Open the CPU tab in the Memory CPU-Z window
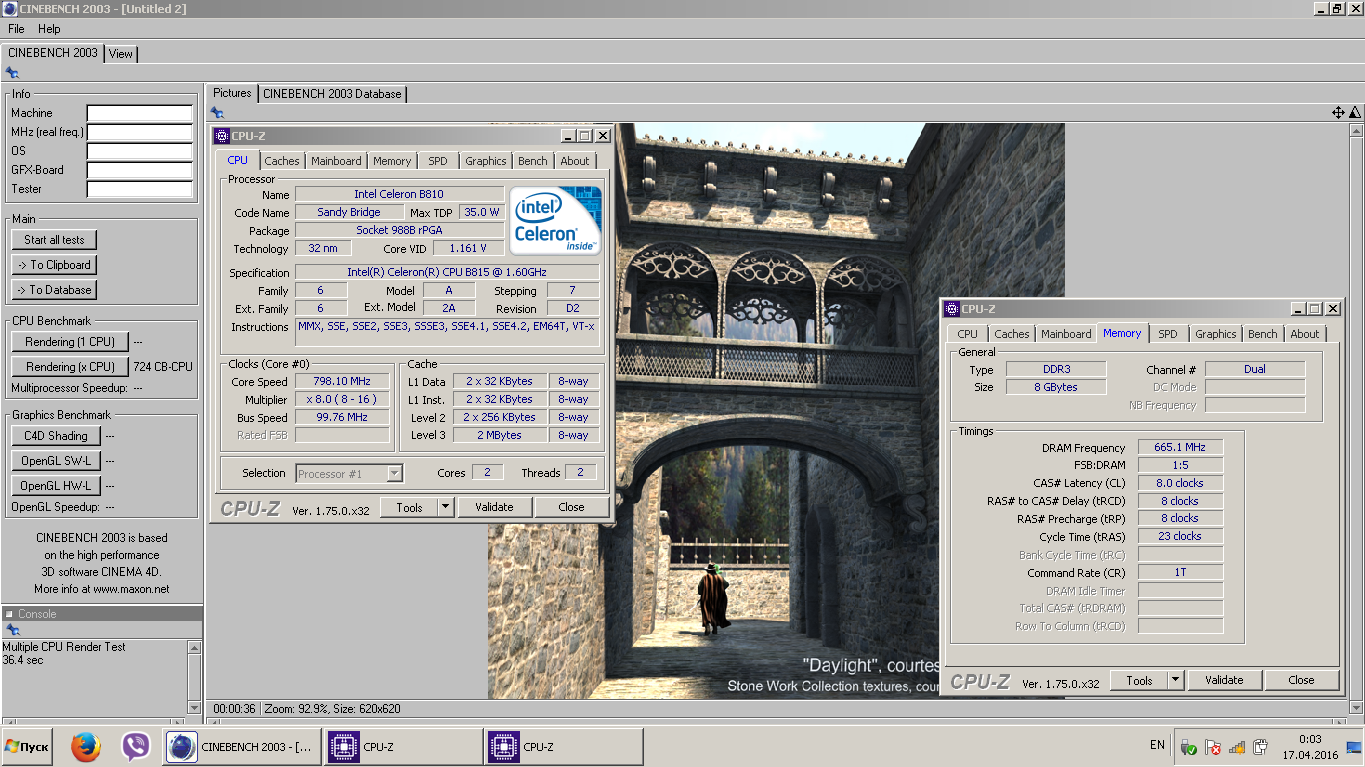This screenshot has height=767, width=1365. pyautogui.click(x=967, y=334)
